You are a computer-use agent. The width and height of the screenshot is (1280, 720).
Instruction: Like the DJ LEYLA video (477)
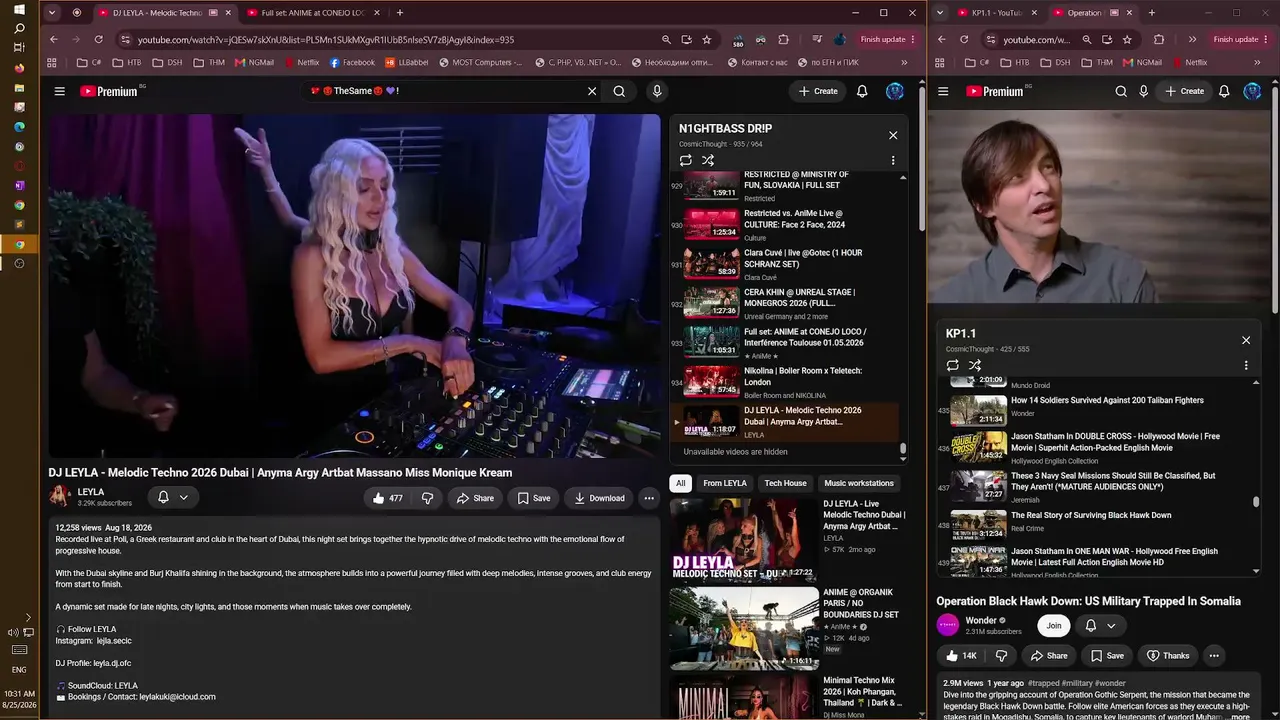(388, 498)
